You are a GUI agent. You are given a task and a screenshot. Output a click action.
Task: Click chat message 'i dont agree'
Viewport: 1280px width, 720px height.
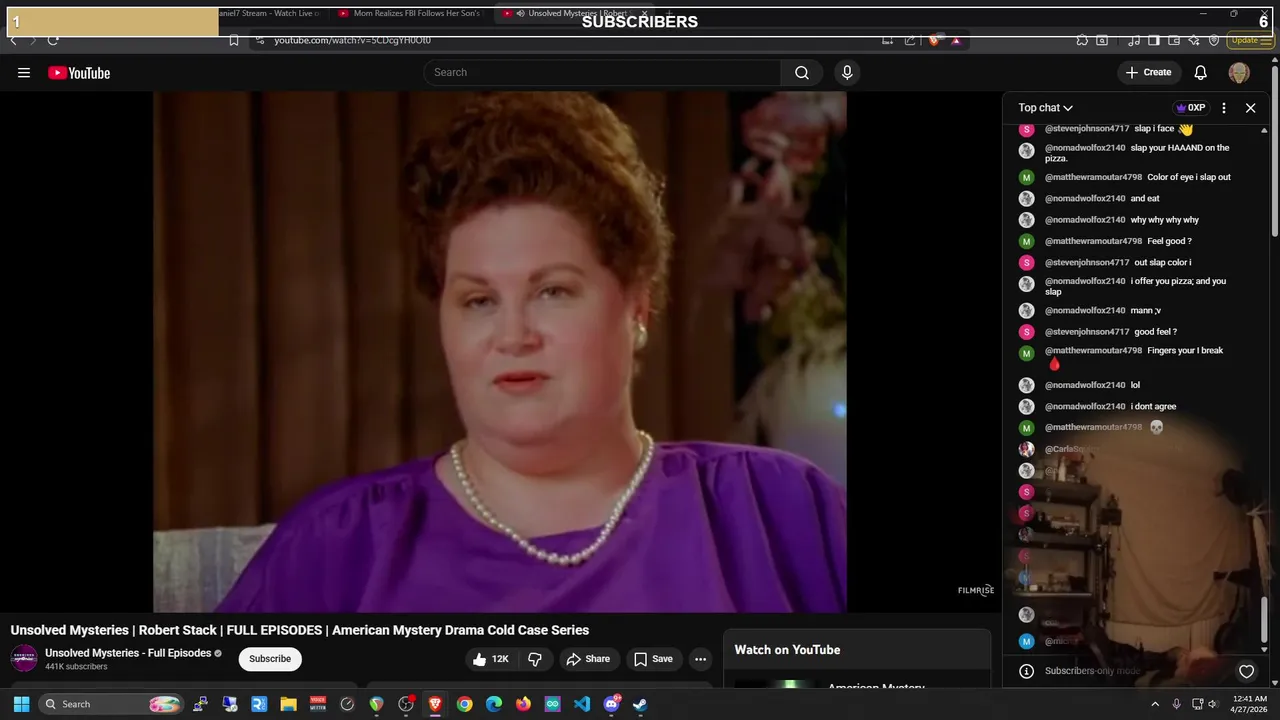(1153, 407)
